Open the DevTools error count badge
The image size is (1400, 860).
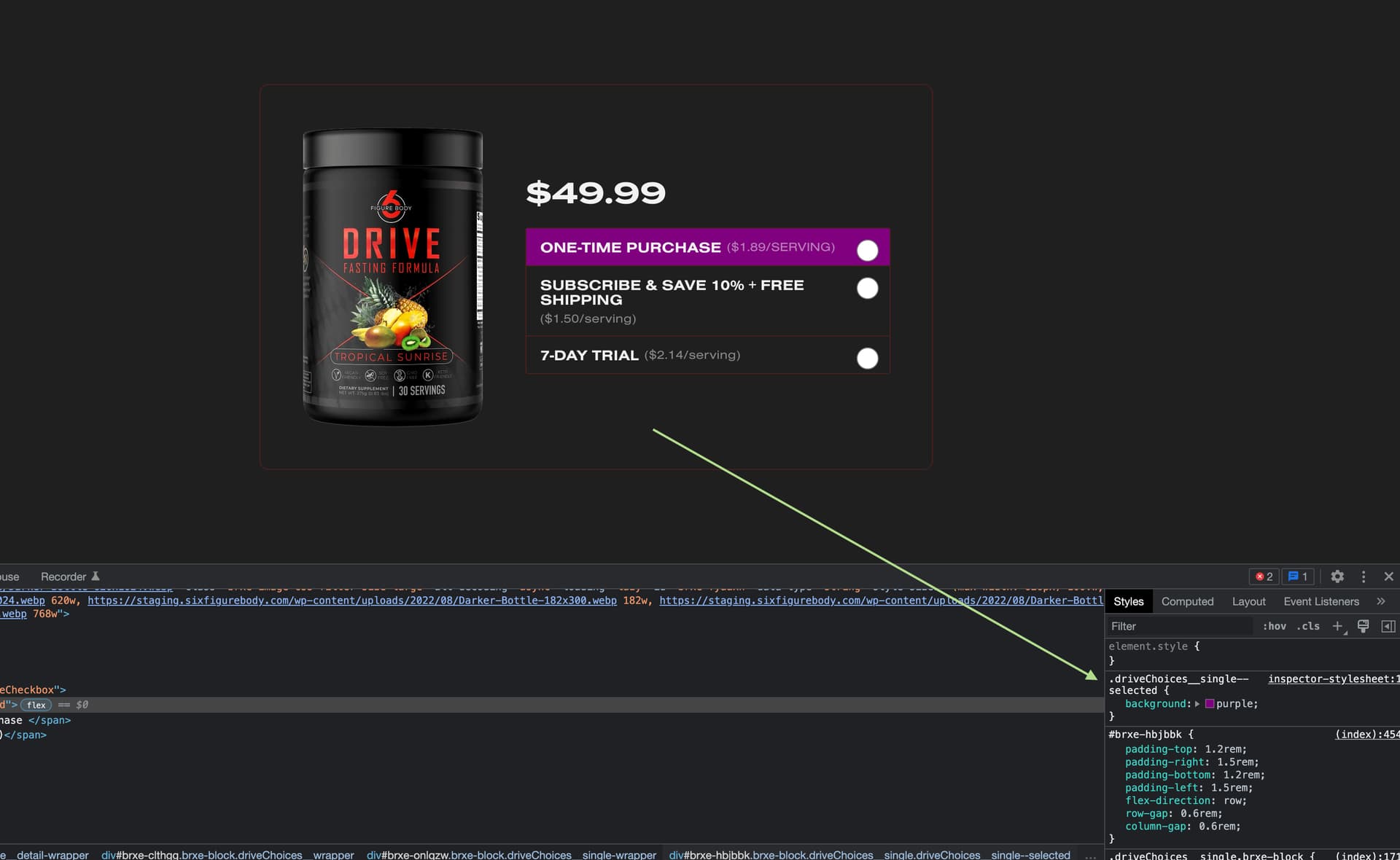(x=1264, y=576)
